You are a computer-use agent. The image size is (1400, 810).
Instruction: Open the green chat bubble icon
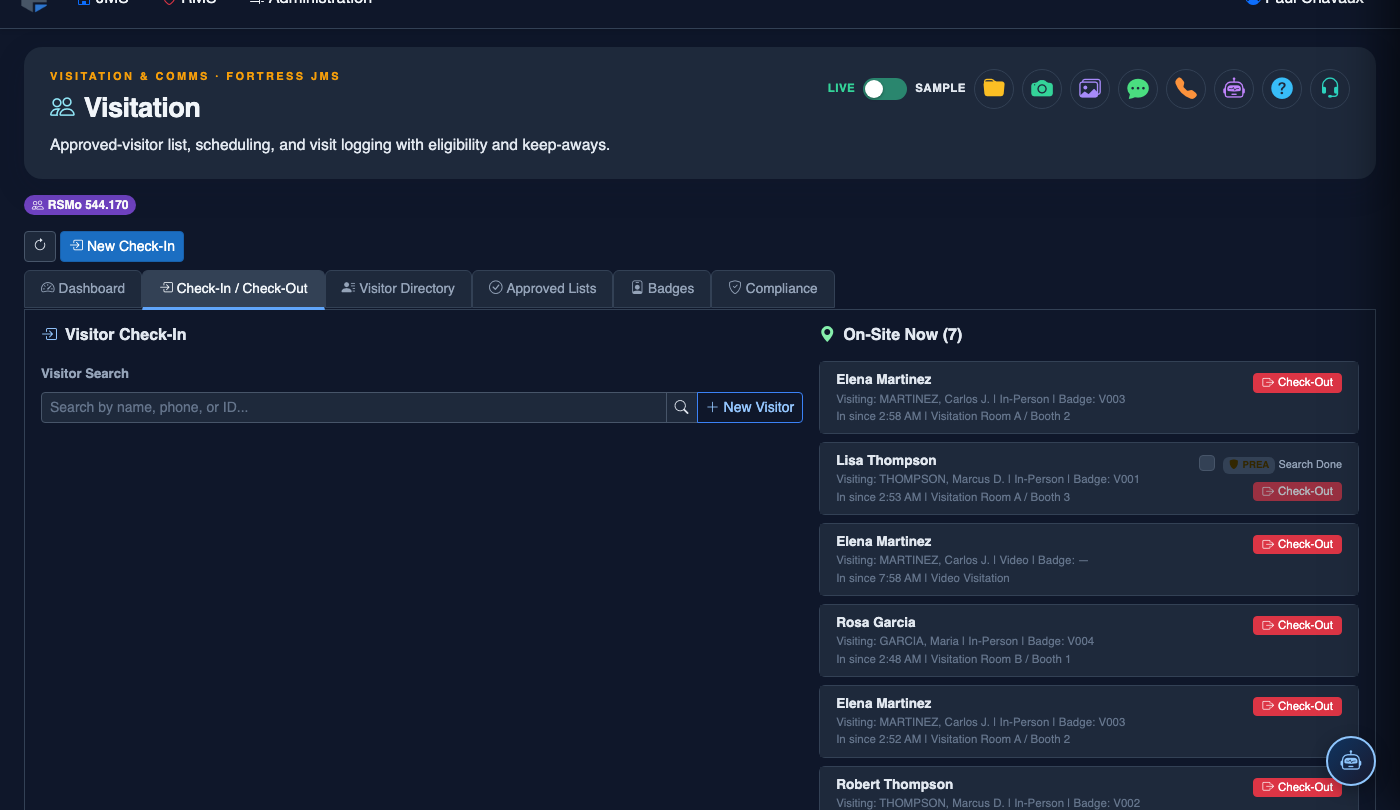(1138, 88)
